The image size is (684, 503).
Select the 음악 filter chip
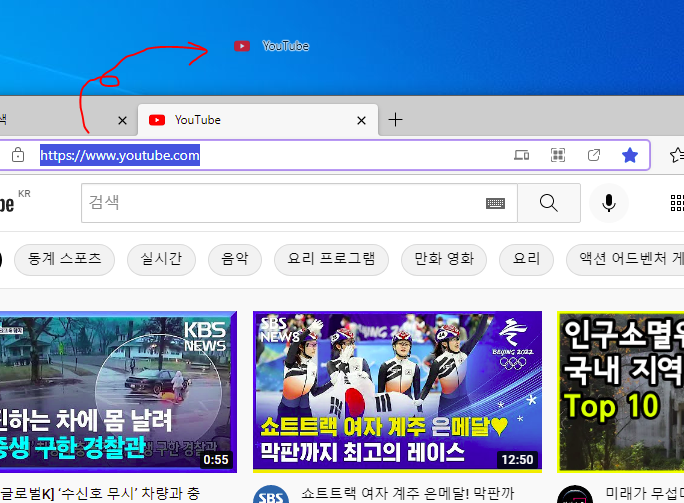[x=235, y=259]
